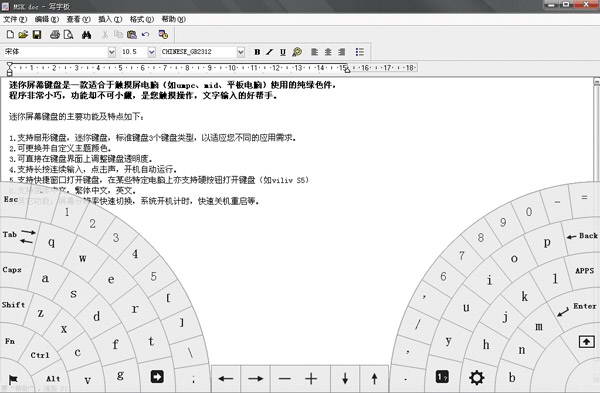Click the Undo toolbar icon

145,35
